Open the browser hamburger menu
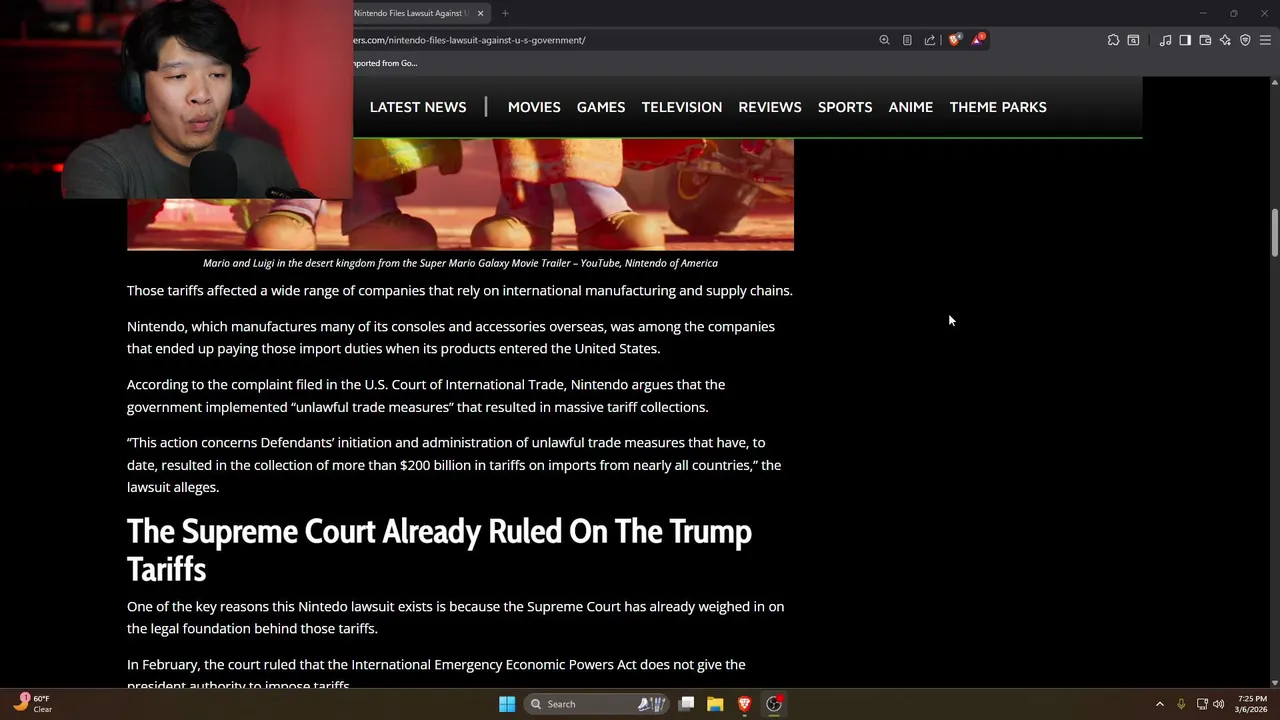The width and height of the screenshot is (1280, 720). click(1265, 40)
